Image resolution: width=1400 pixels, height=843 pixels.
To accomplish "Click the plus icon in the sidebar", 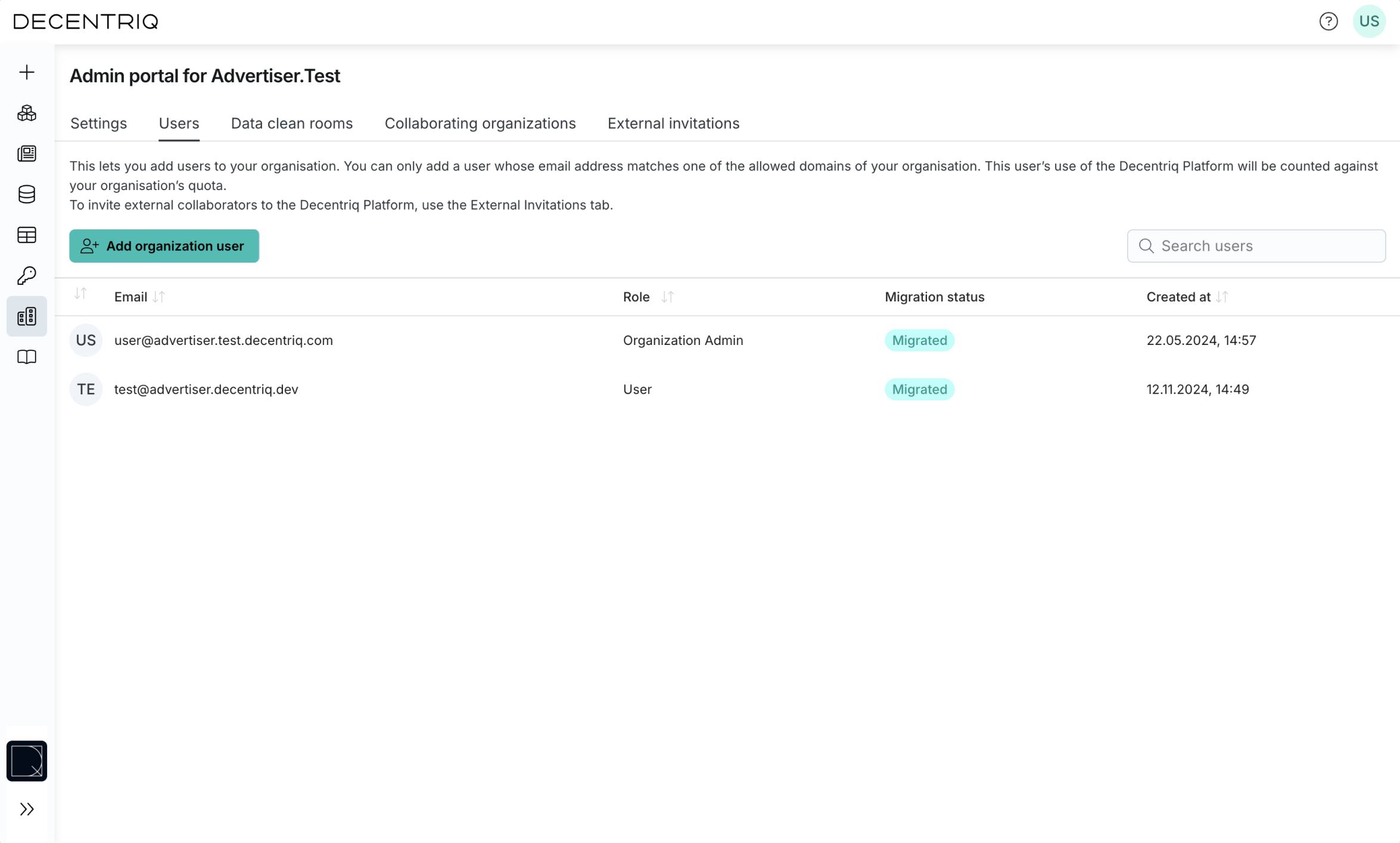I will click(27, 72).
